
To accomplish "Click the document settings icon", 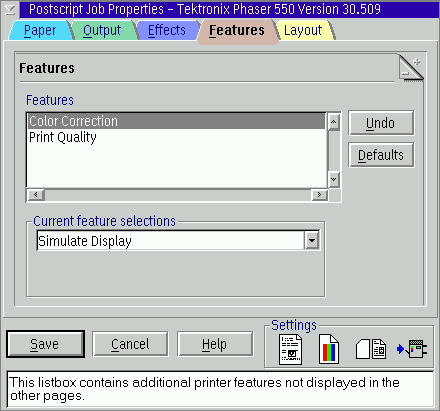I will (x=290, y=350).
